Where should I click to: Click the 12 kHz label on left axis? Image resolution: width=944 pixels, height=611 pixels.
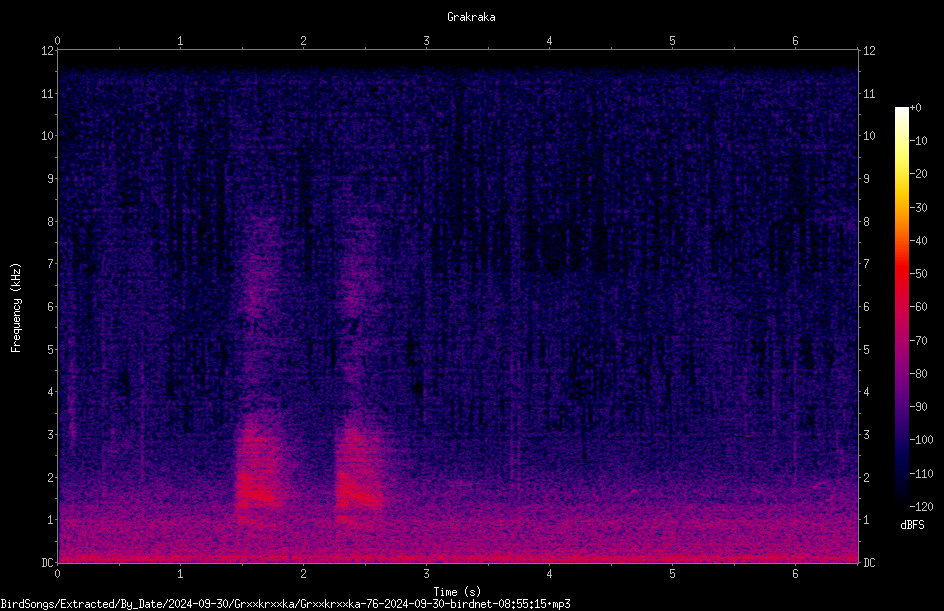click(x=47, y=51)
